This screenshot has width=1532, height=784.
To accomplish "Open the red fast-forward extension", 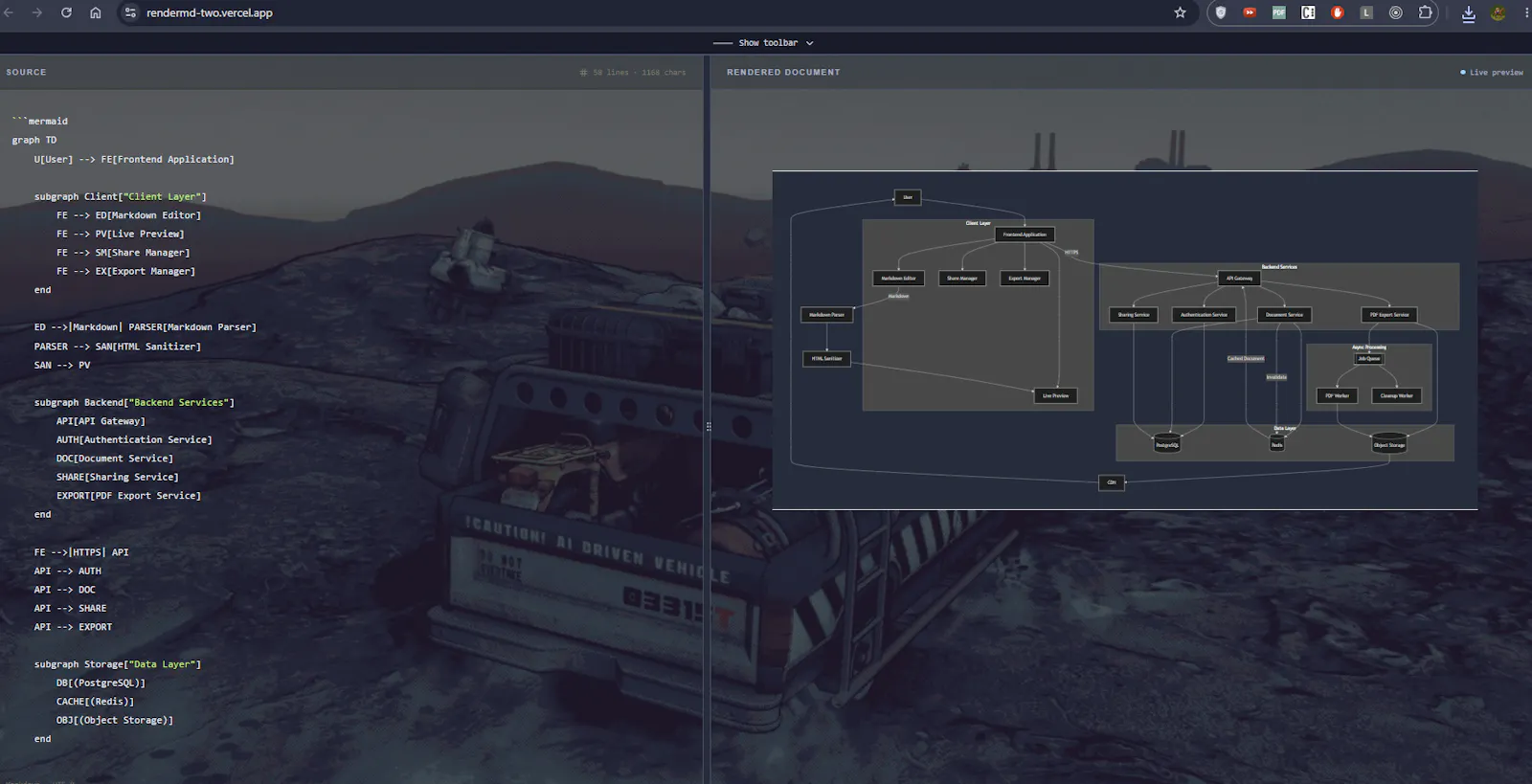I will tap(1250, 12).
